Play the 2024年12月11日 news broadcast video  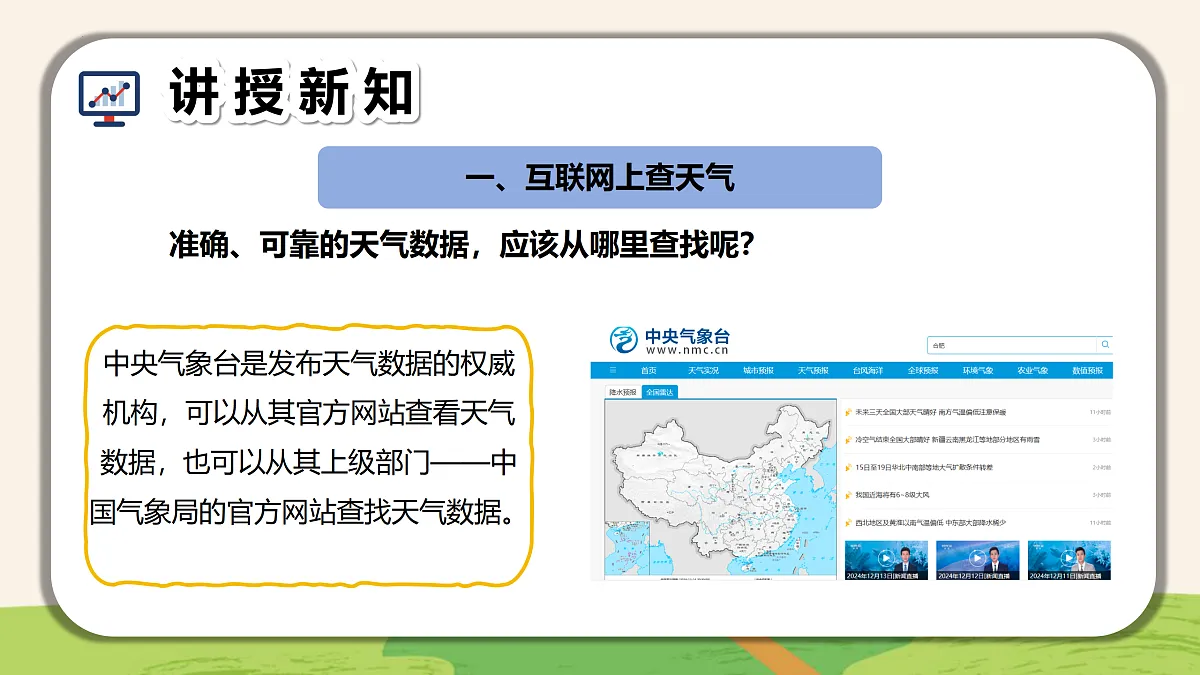pyautogui.click(x=1069, y=560)
